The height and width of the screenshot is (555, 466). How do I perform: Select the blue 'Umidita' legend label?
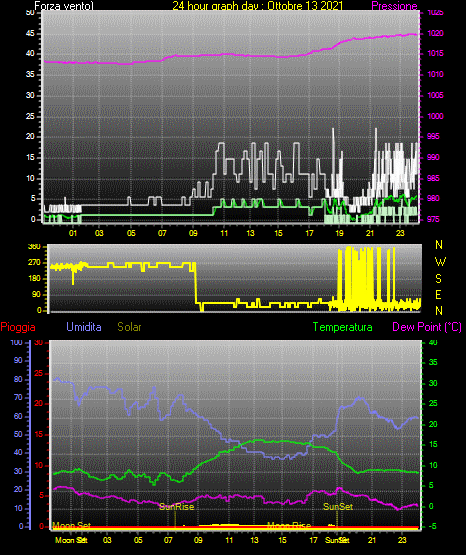click(84, 327)
